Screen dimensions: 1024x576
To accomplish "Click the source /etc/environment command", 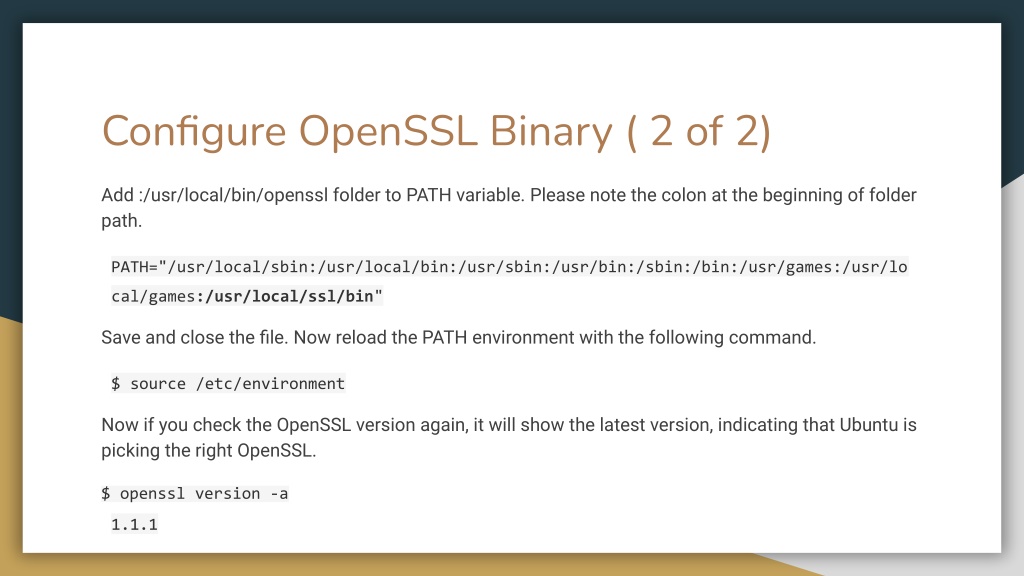I will (x=228, y=383).
